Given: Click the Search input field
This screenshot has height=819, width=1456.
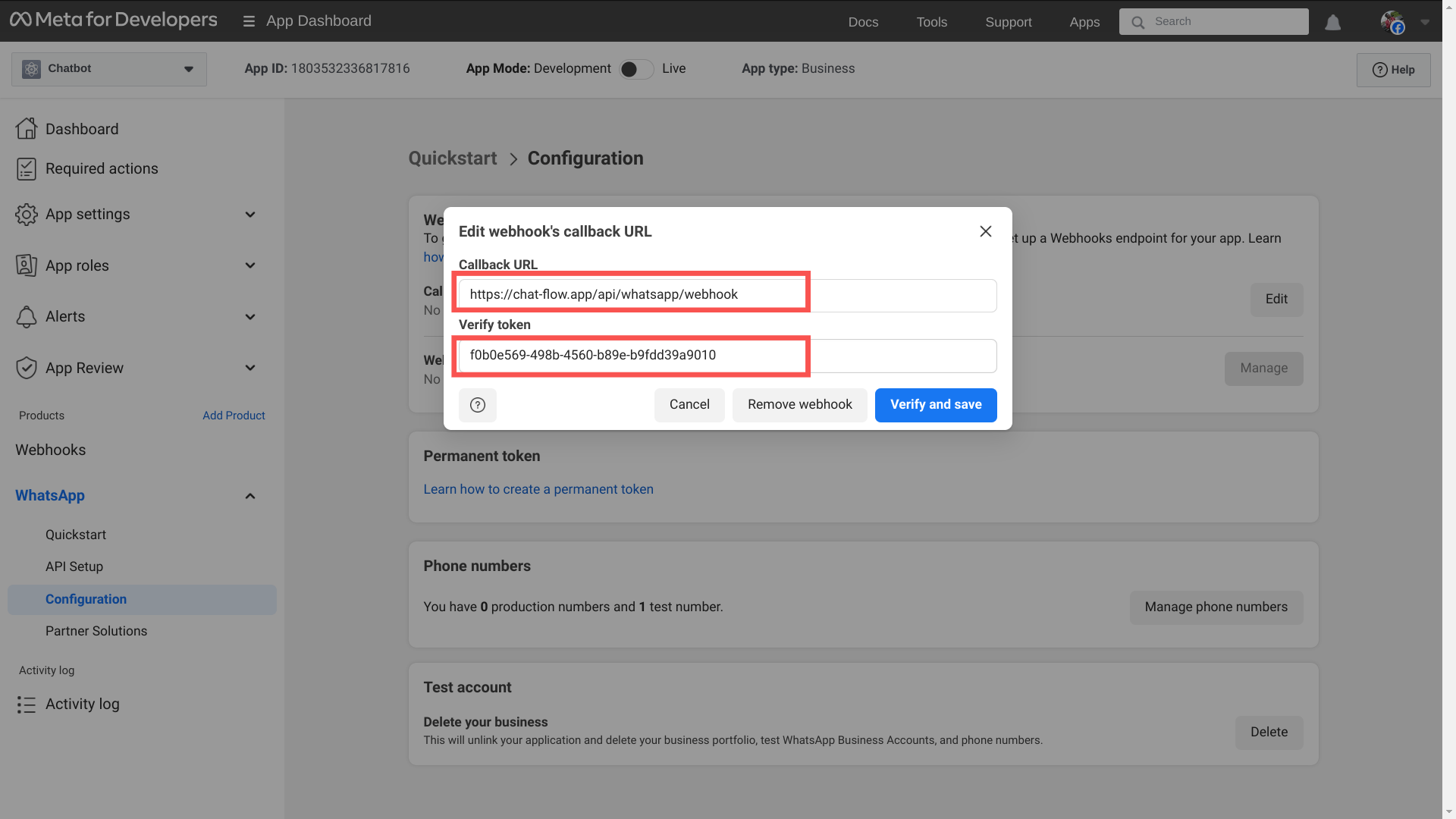Looking at the screenshot, I should click(x=1213, y=22).
